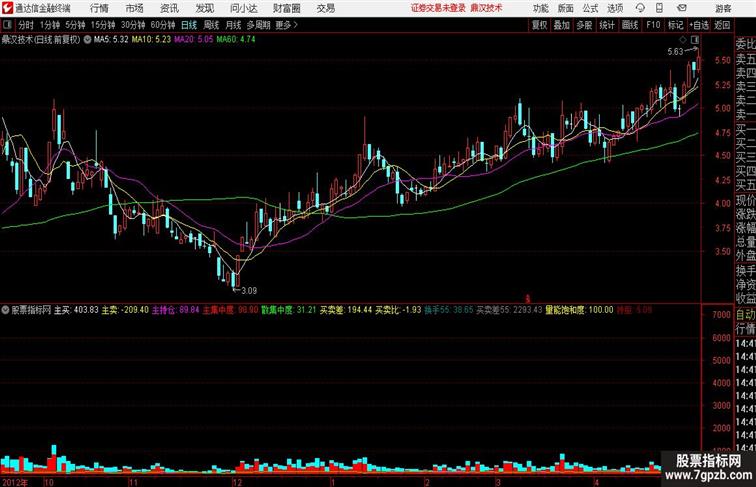756x487 pixels.
Task: Click the MA20: 5.05 value
Action: [193, 40]
